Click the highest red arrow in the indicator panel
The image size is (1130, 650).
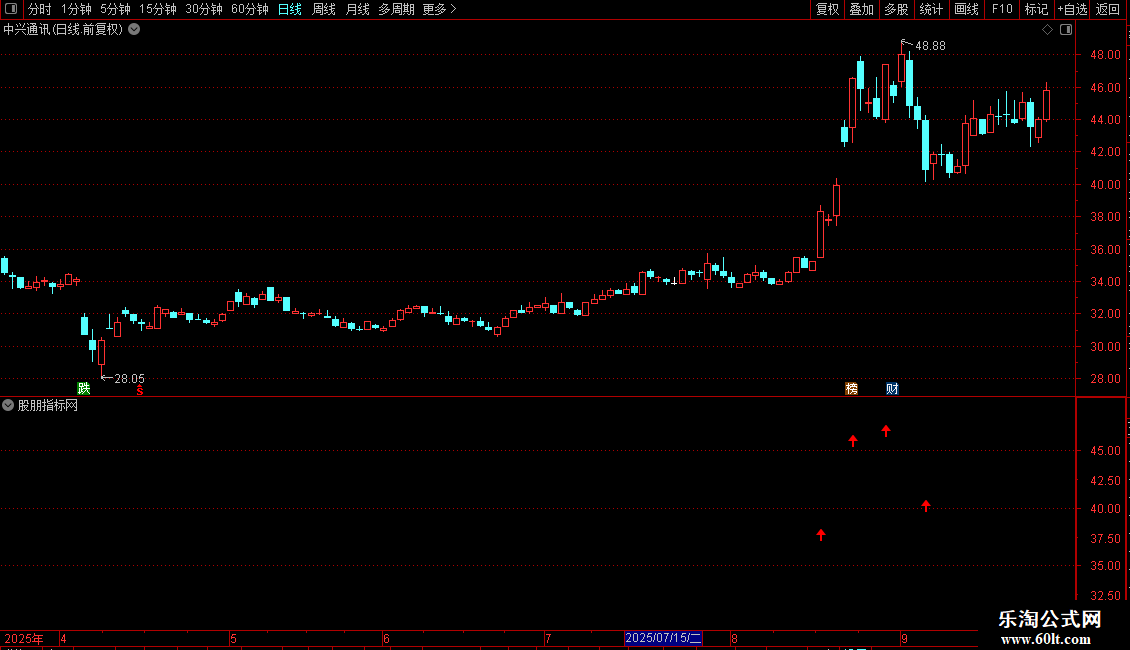[x=886, y=431]
